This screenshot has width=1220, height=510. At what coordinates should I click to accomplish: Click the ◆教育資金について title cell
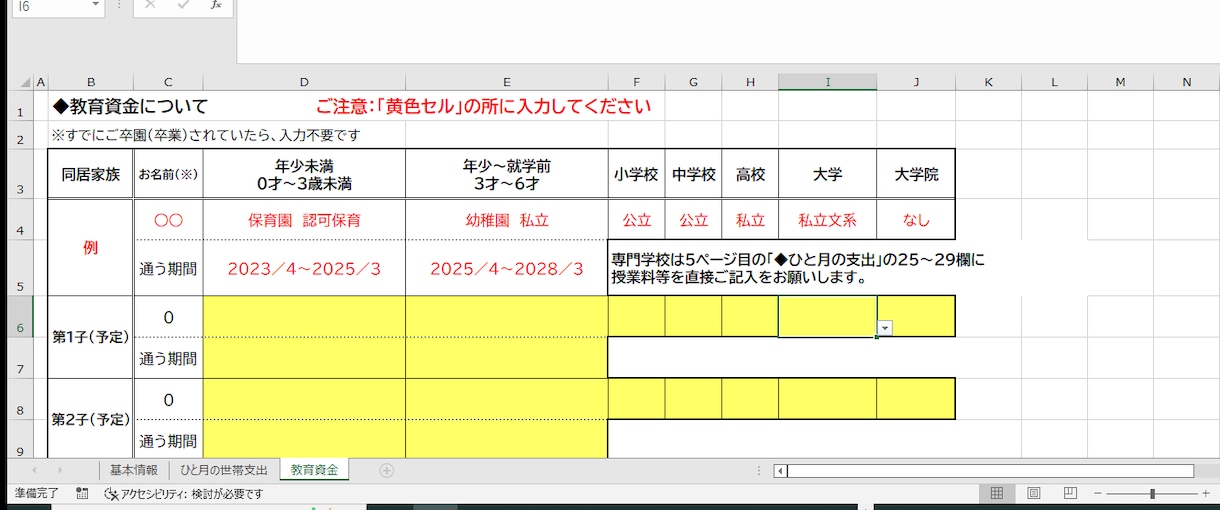point(130,106)
